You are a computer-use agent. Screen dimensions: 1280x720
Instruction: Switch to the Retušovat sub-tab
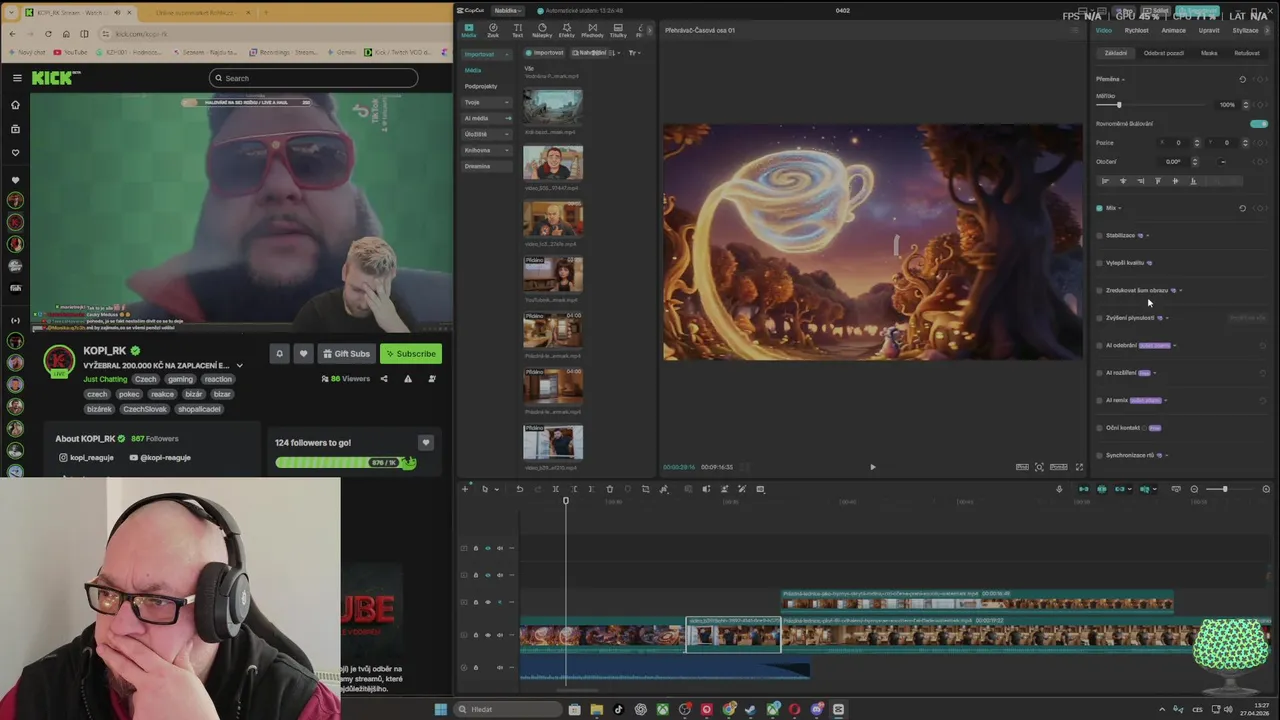[x=1247, y=53]
